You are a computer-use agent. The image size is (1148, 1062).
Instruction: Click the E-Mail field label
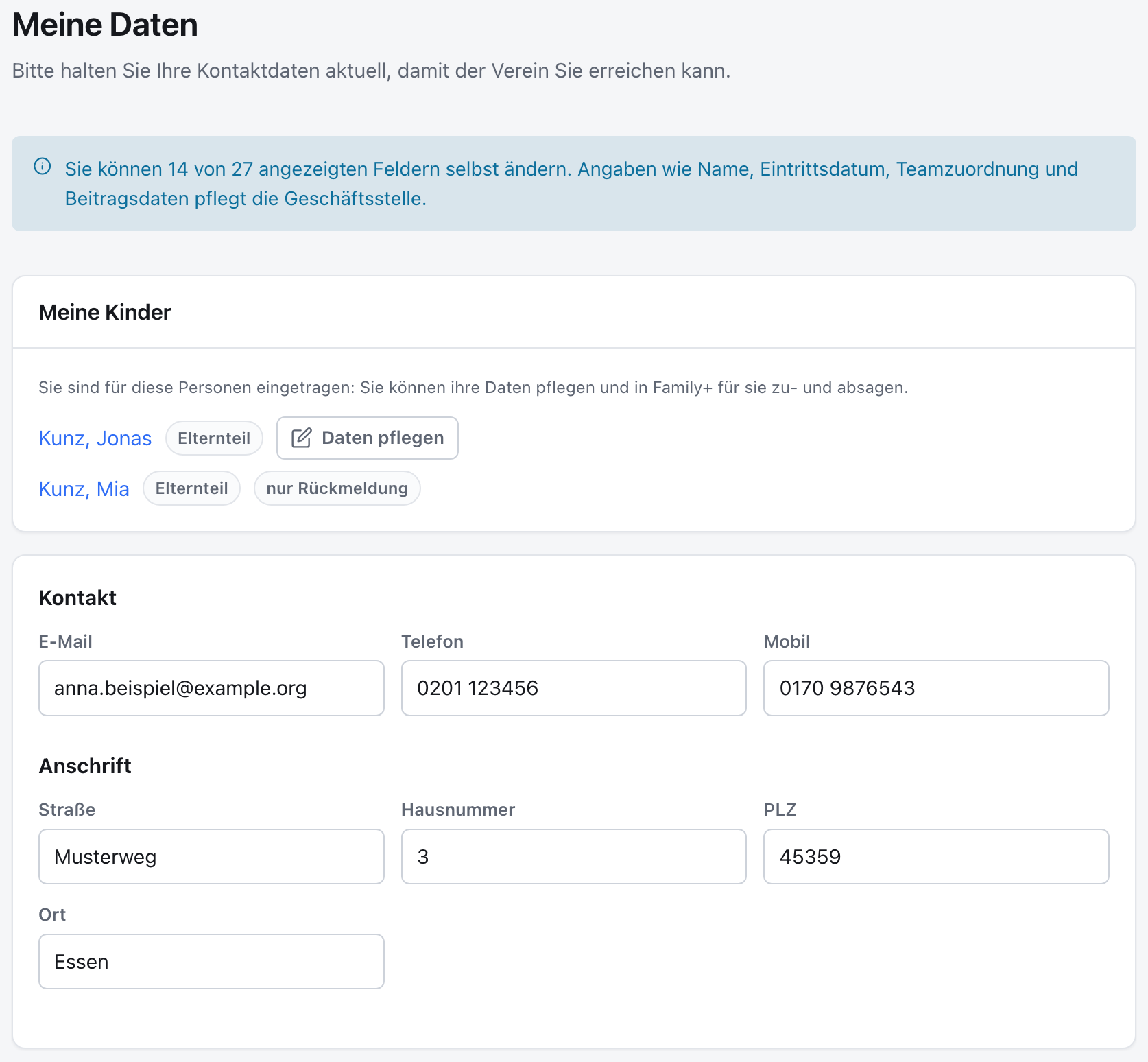(65, 642)
